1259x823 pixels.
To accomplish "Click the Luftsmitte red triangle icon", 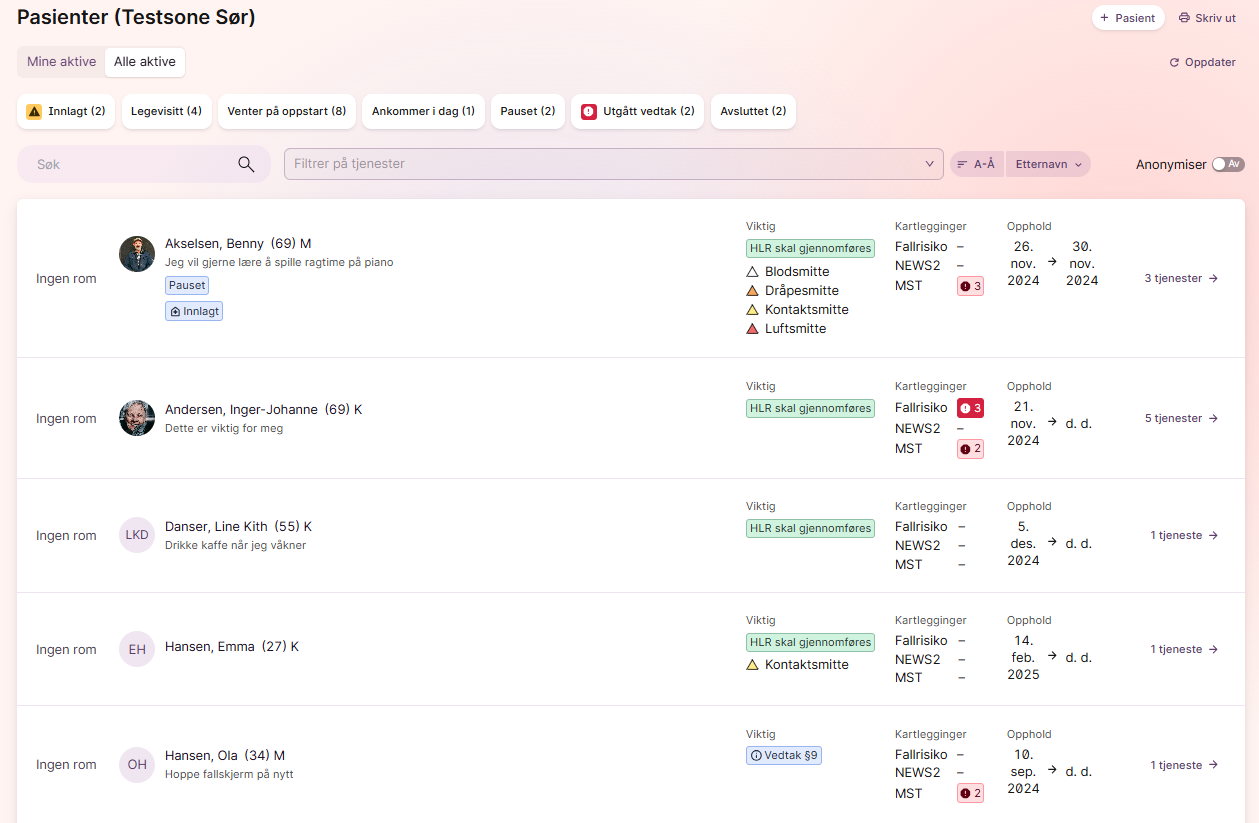I will tap(753, 329).
